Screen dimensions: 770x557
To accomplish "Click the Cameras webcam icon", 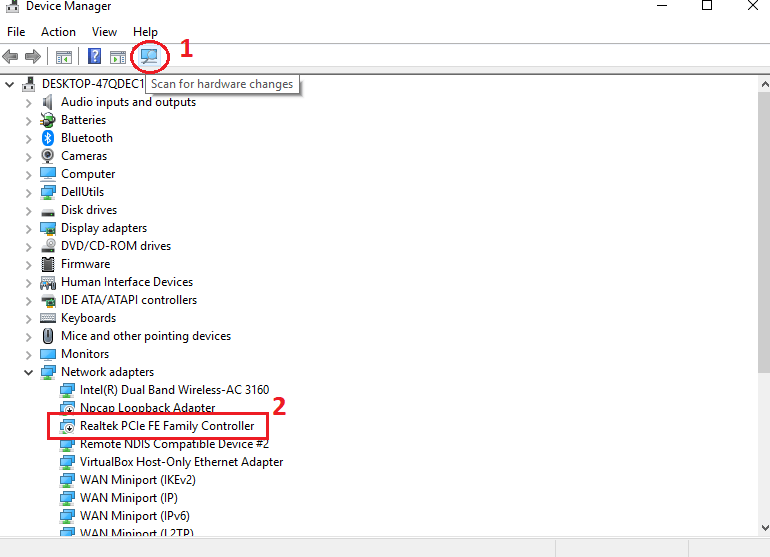I will point(48,156).
